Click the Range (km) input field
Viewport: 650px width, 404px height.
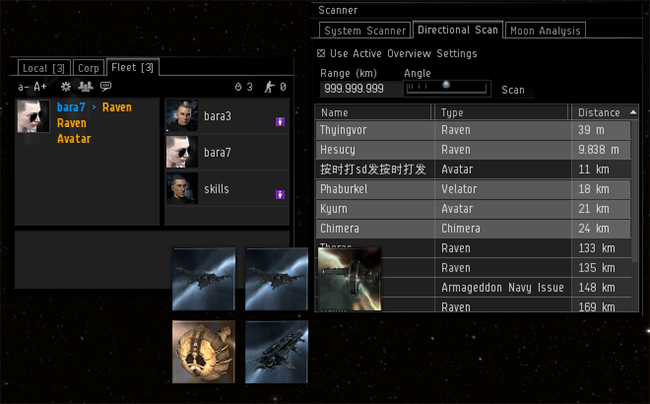tap(360, 89)
